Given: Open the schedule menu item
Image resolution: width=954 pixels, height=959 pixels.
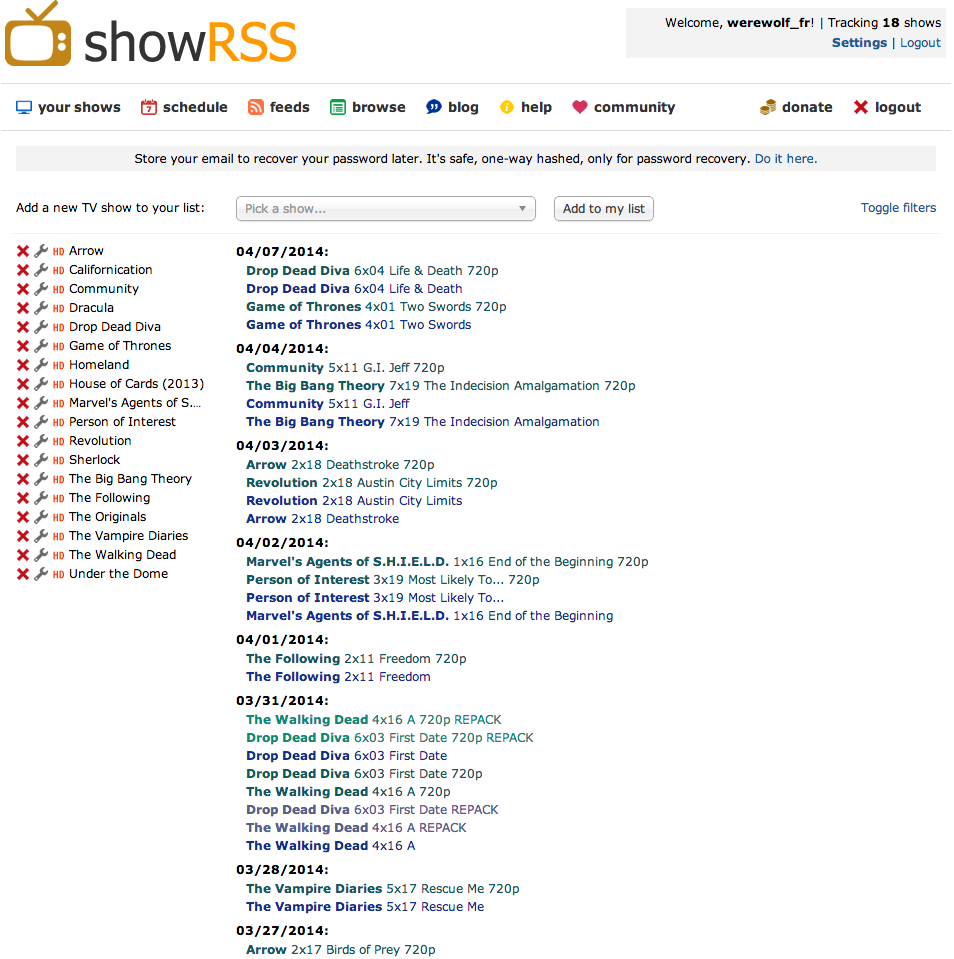Looking at the screenshot, I should pyautogui.click(x=184, y=107).
